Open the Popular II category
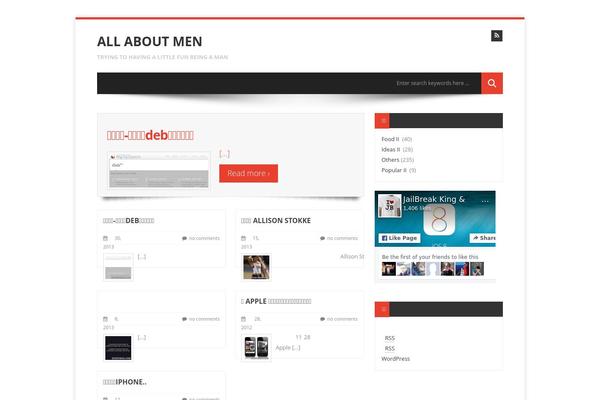The image size is (600, 400). coord(394,170)
